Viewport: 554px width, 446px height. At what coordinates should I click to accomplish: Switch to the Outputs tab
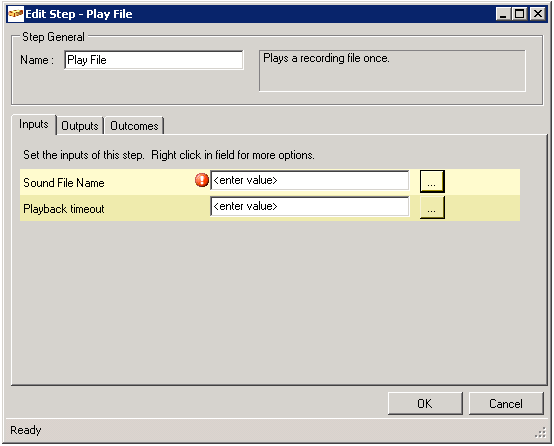79,126
